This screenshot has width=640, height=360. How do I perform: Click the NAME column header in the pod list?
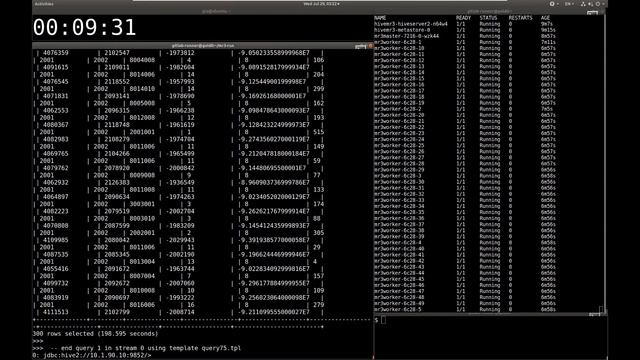380,18
